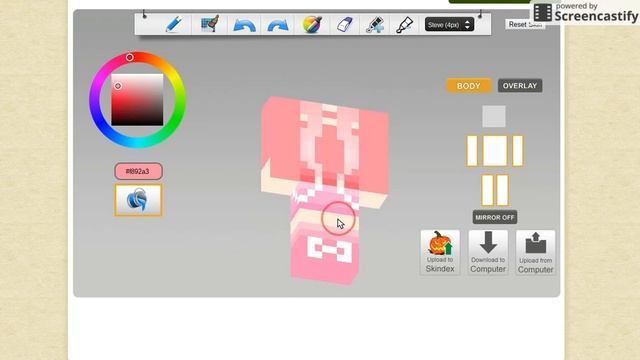The height and width of the screenshot is (360, 640).
Task: Click the #f892a3 hex color field
Action: [138, 171]
